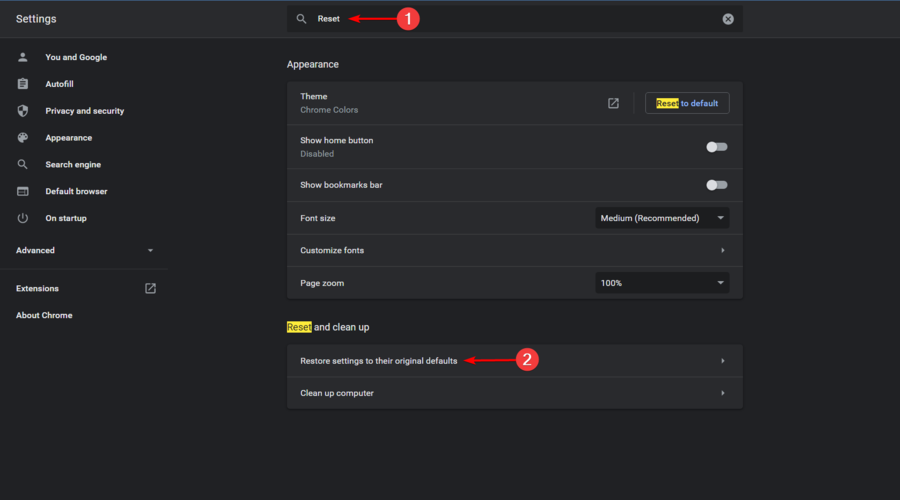Image resolution: width=900 pixels, height=500 pixels.
Task: Go to Appearance section in sidebar
Action: coord(68,138)
